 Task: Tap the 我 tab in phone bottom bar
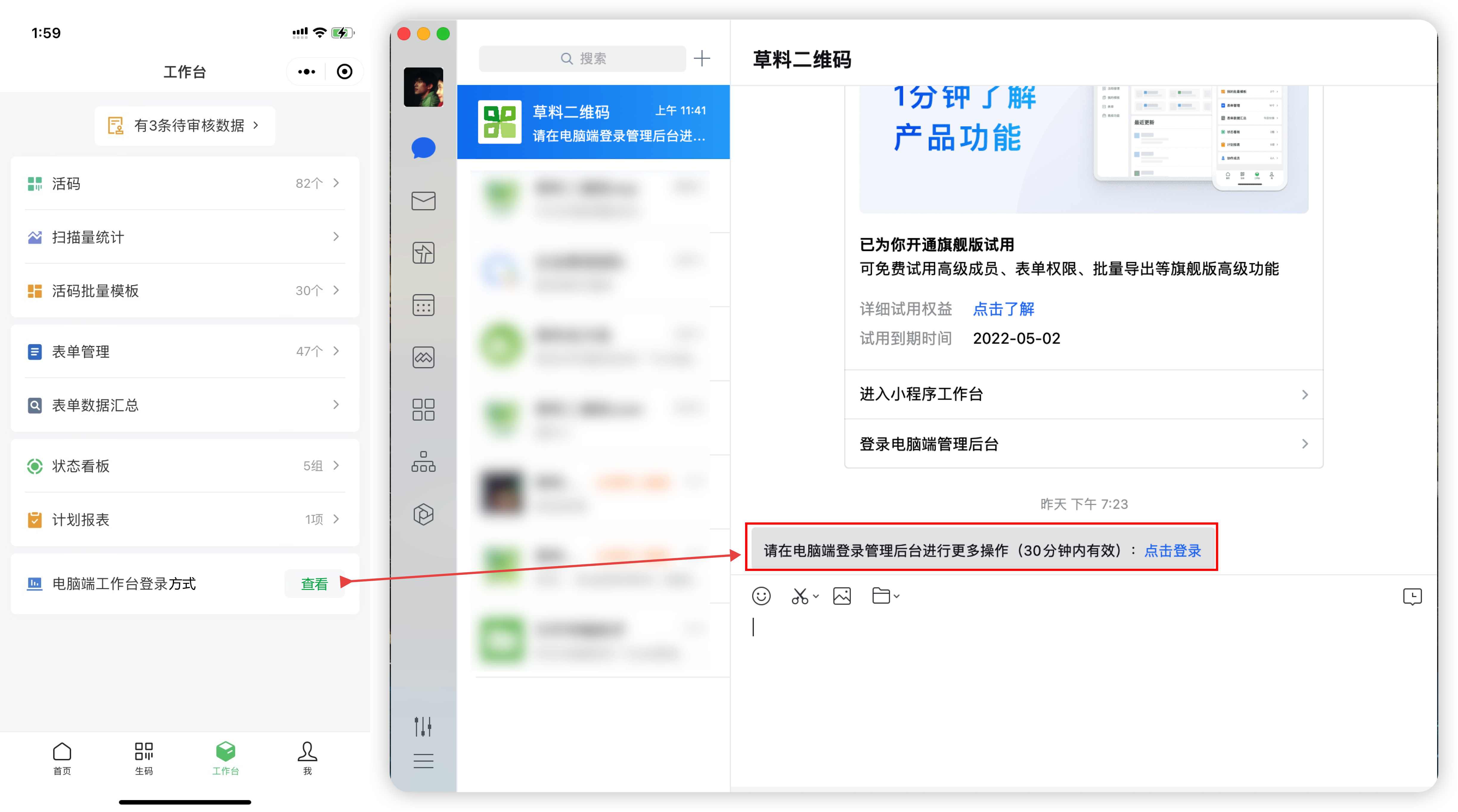coord(307,758)
